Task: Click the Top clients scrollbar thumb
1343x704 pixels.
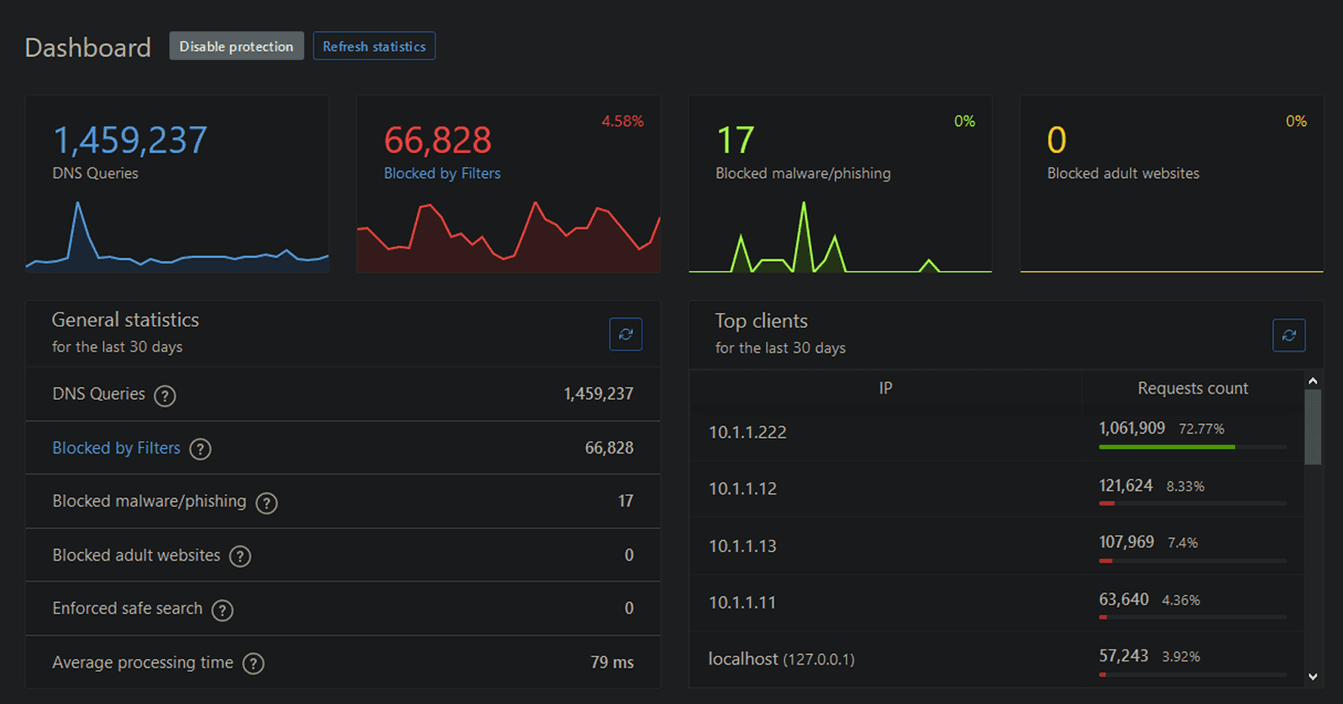Action: (1312, 427)
